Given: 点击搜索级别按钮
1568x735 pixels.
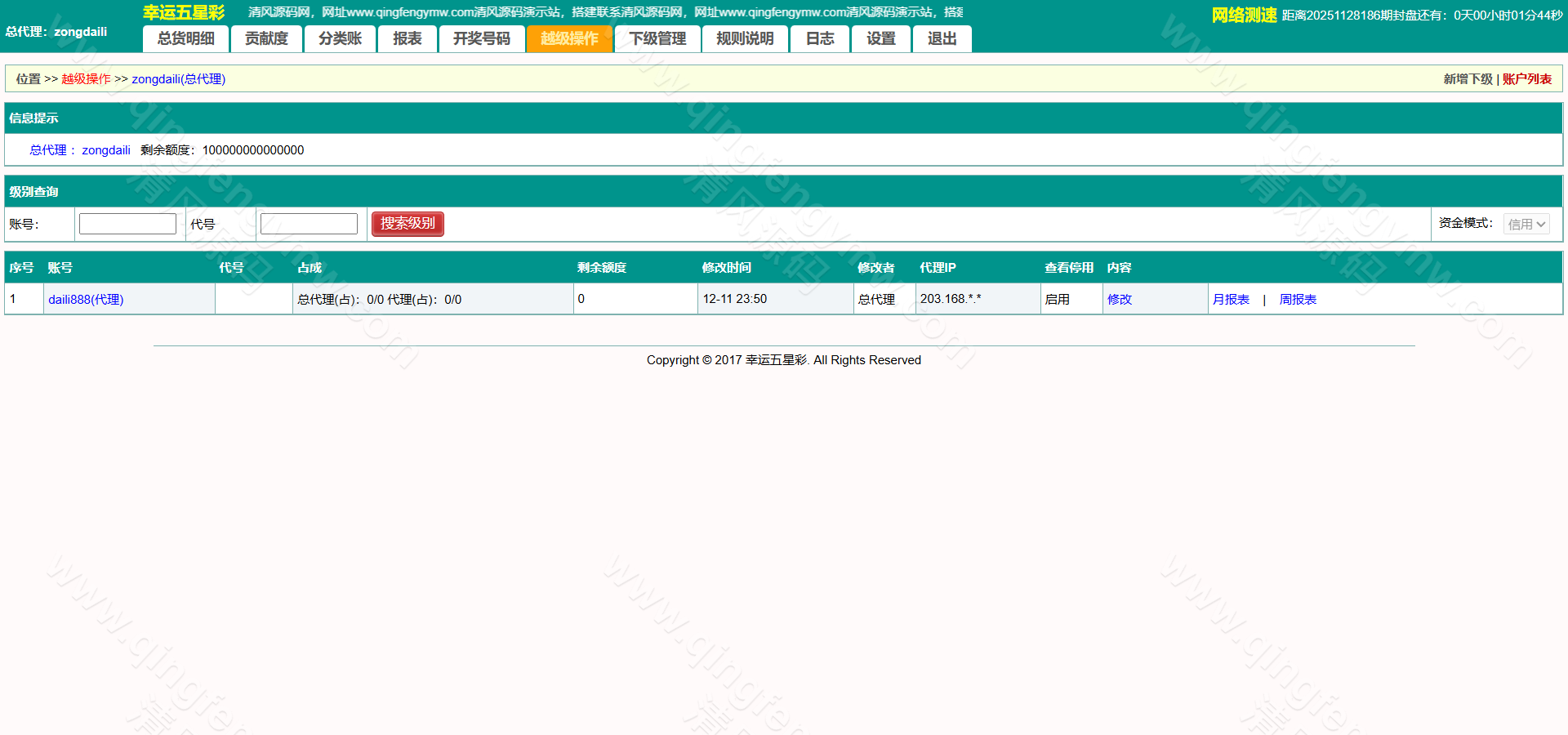Looking at the screenshot, I should 407,223.
